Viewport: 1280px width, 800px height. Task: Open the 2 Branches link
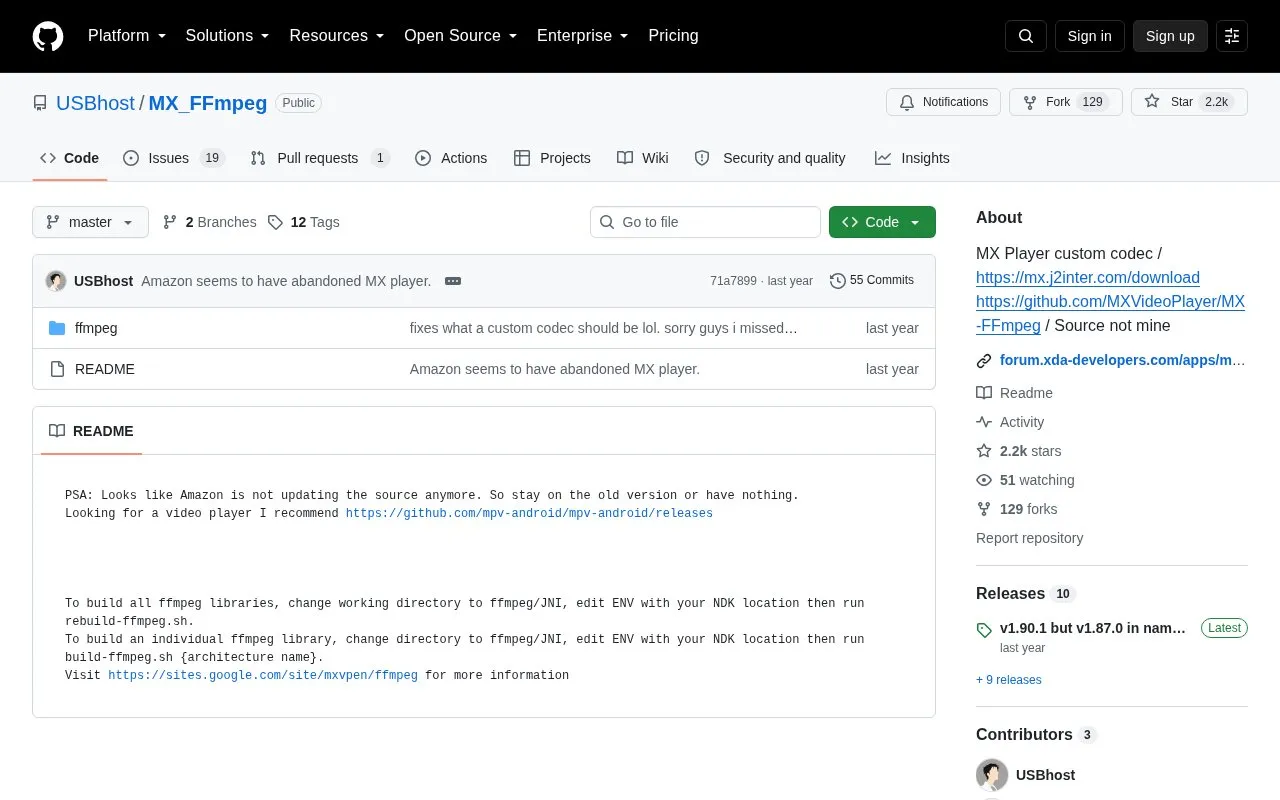click(x=209, y=222)
